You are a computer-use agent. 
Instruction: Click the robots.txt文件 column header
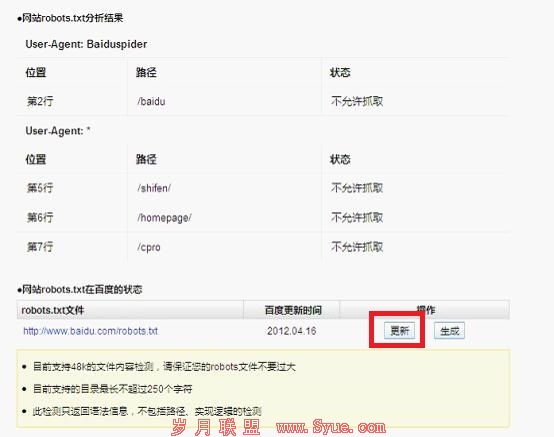tap(53, 310)
